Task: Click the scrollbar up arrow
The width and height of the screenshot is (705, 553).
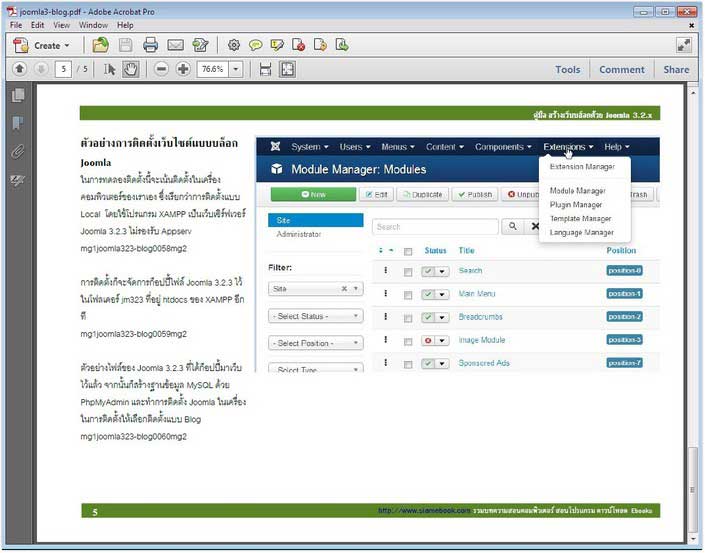Action: click(693, 93)
